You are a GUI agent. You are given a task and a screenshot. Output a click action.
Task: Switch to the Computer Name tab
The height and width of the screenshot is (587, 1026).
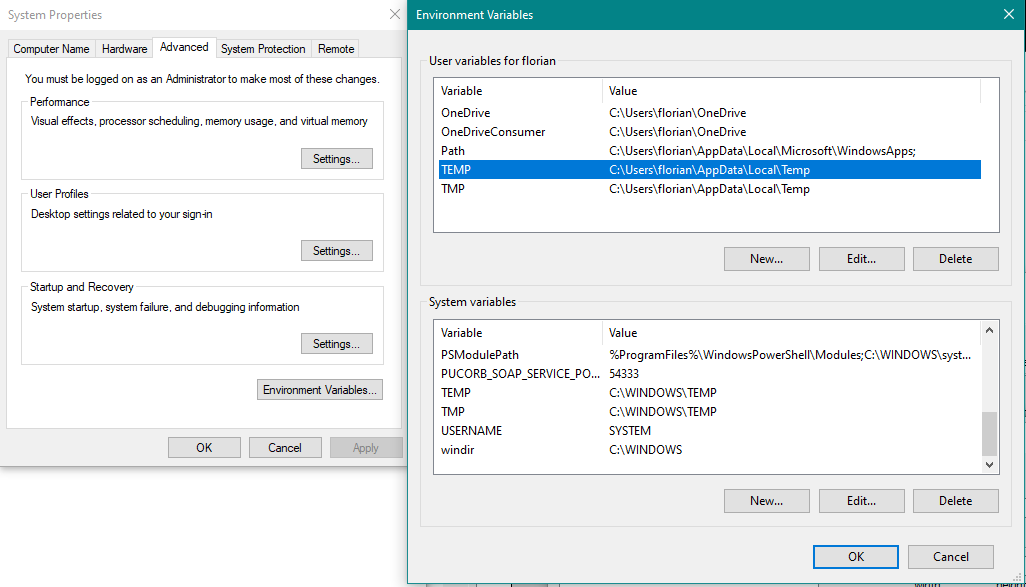click(x=51, y=49)
